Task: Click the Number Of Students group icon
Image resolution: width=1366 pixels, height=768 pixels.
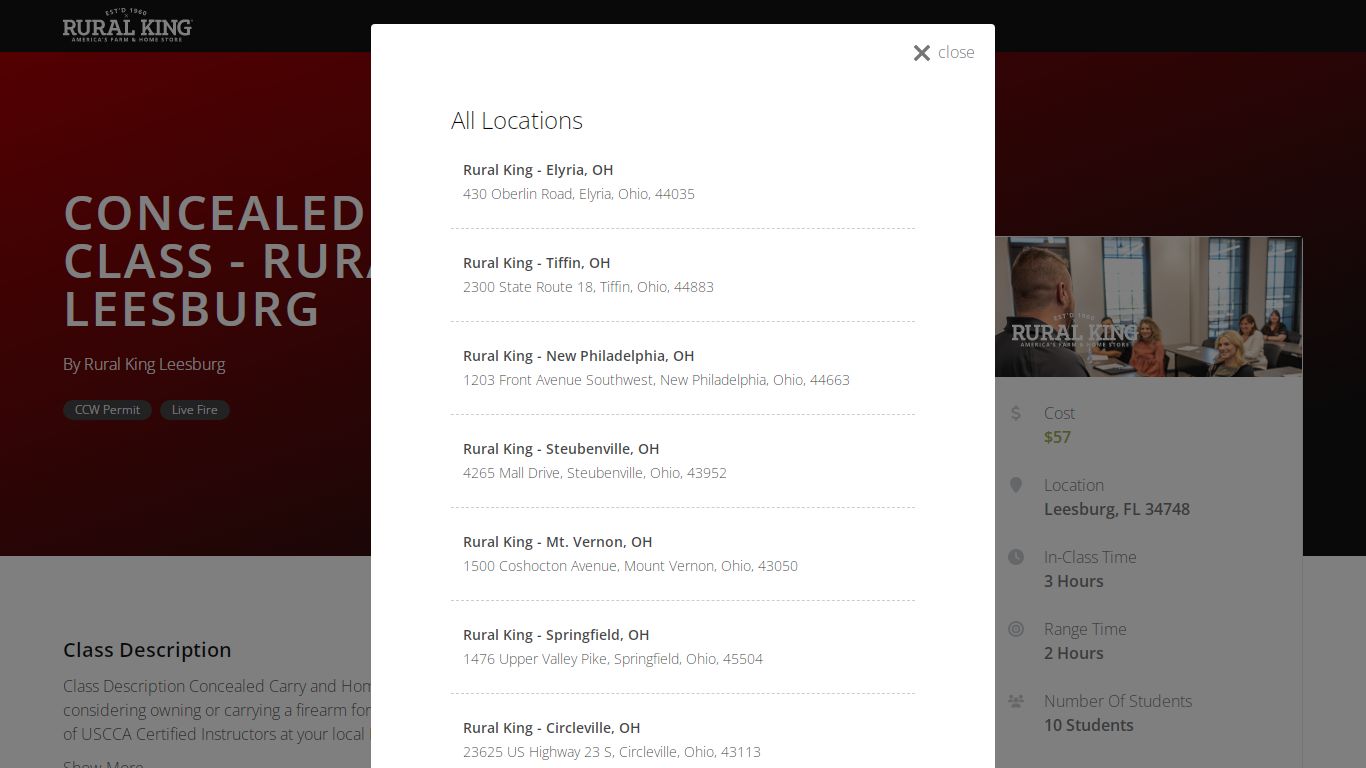Action: point(1016,701)
